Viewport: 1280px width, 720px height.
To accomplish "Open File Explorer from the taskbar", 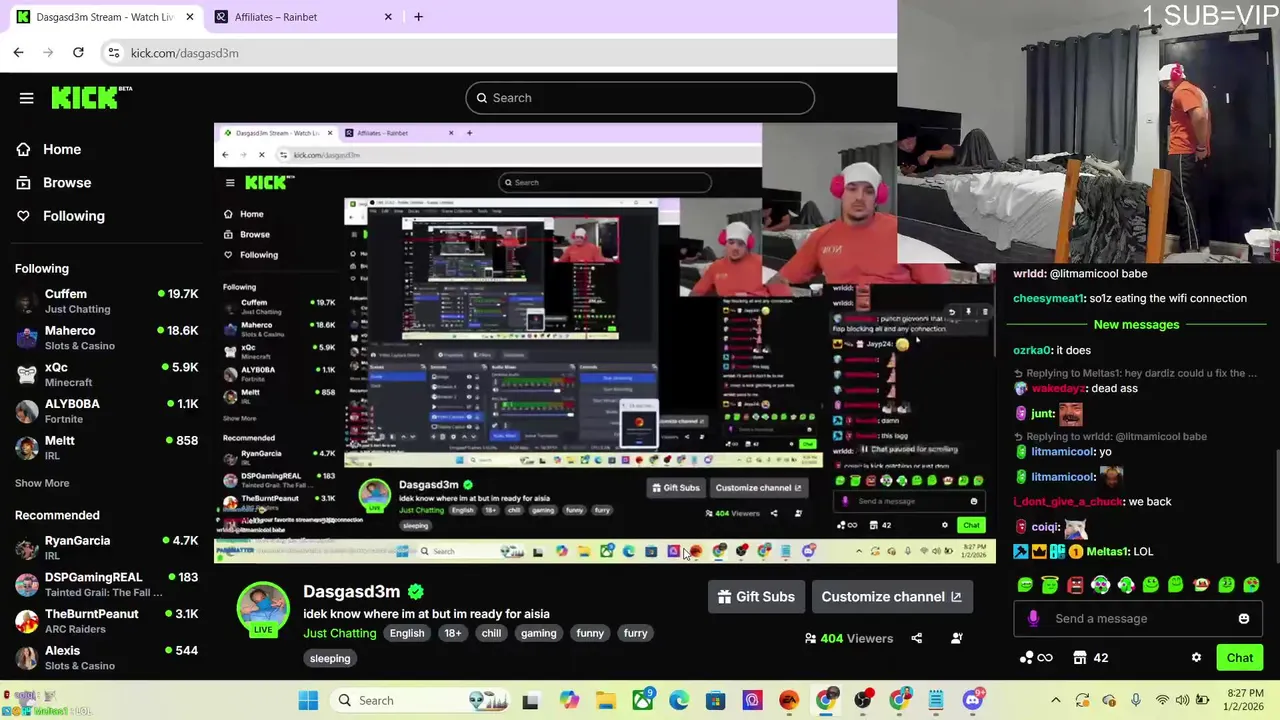I will [605, 700].
